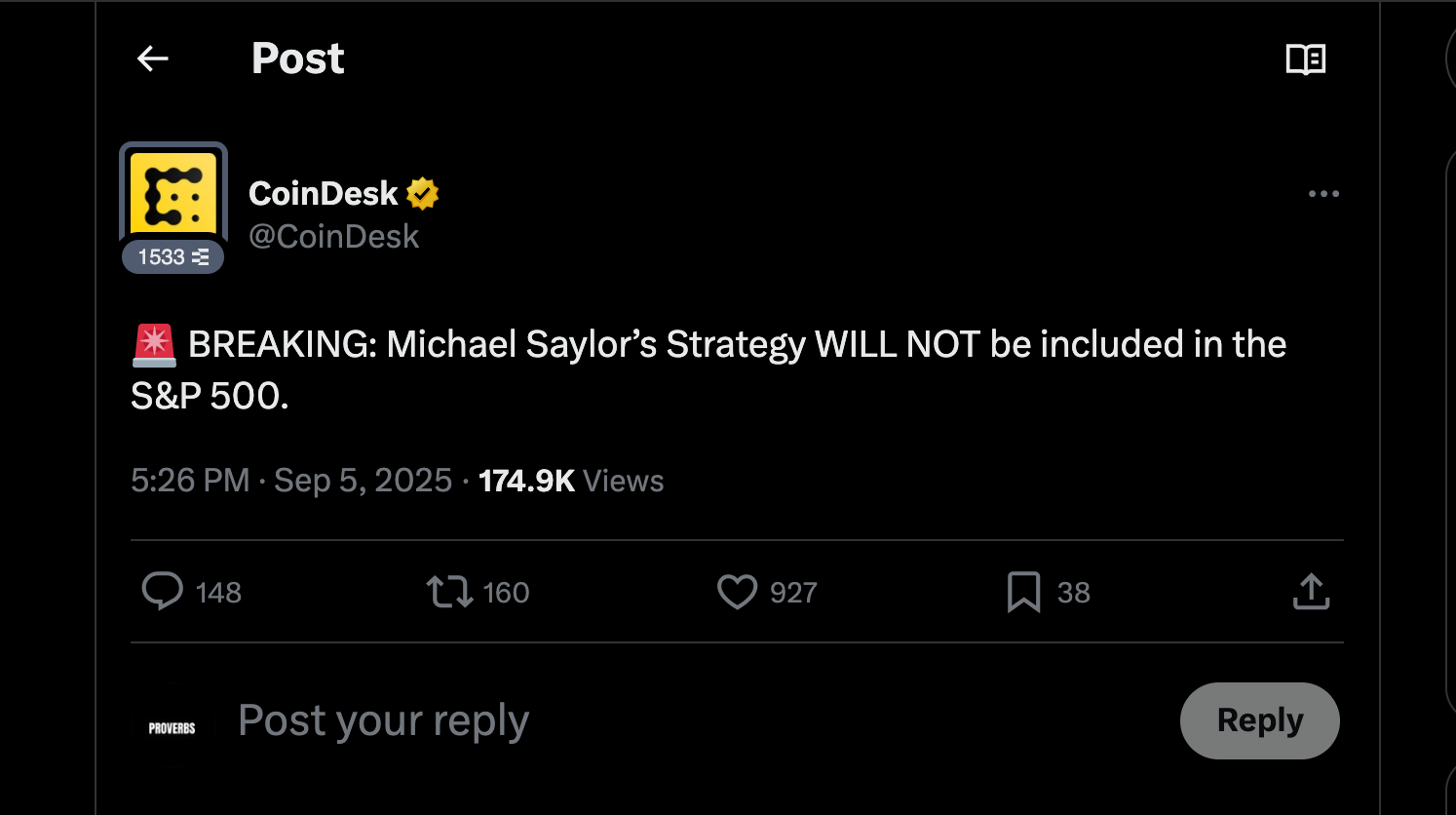The image size is (1456, 815).
Task: Open the CoinDesk profile picture
Action: coord(173,194)
